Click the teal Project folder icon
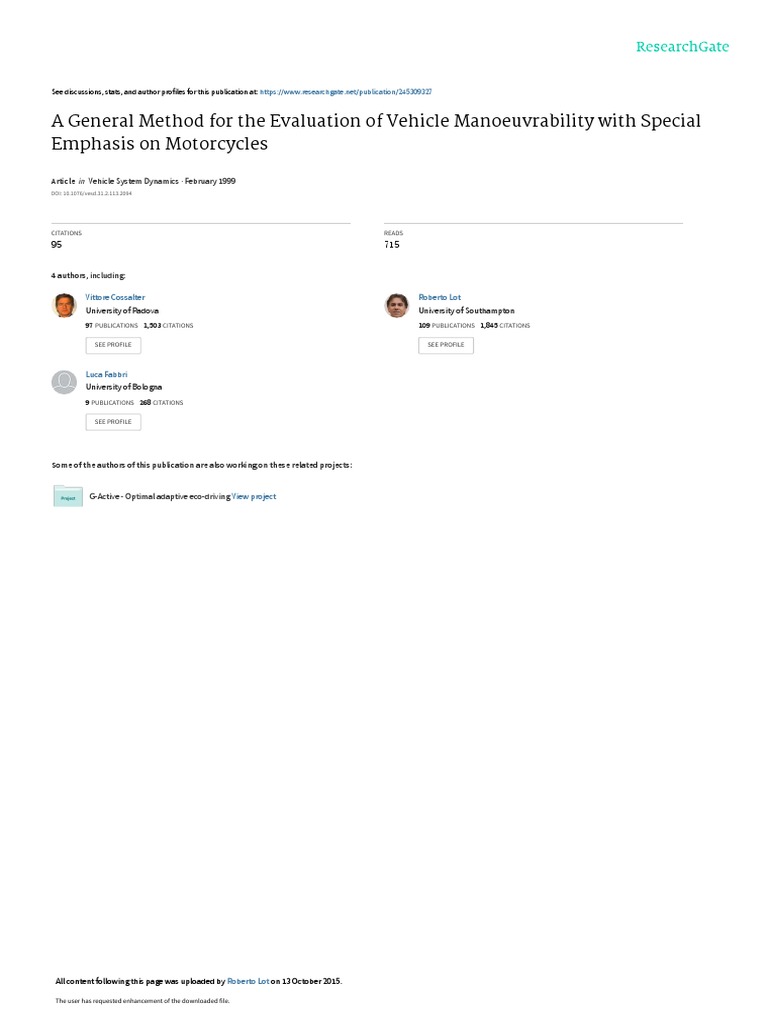 click(68, 496)
